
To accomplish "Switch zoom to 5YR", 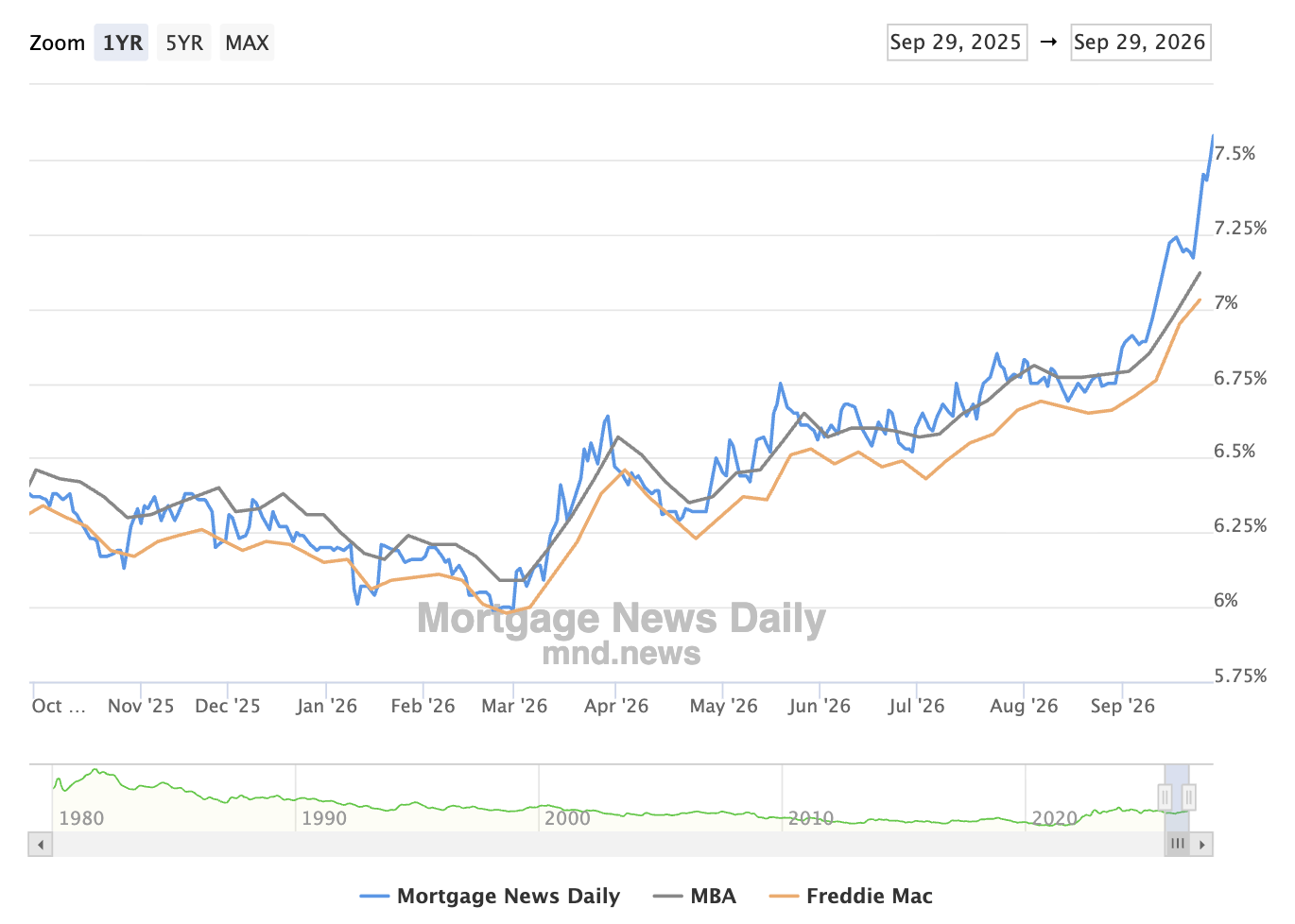I will pyautogui.click(x=184, y=43).
